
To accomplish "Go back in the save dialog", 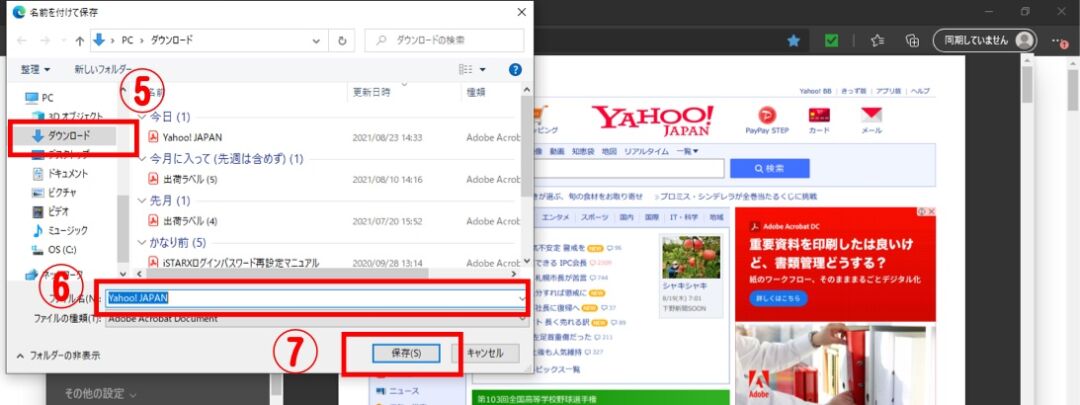I will click(21, 41).
